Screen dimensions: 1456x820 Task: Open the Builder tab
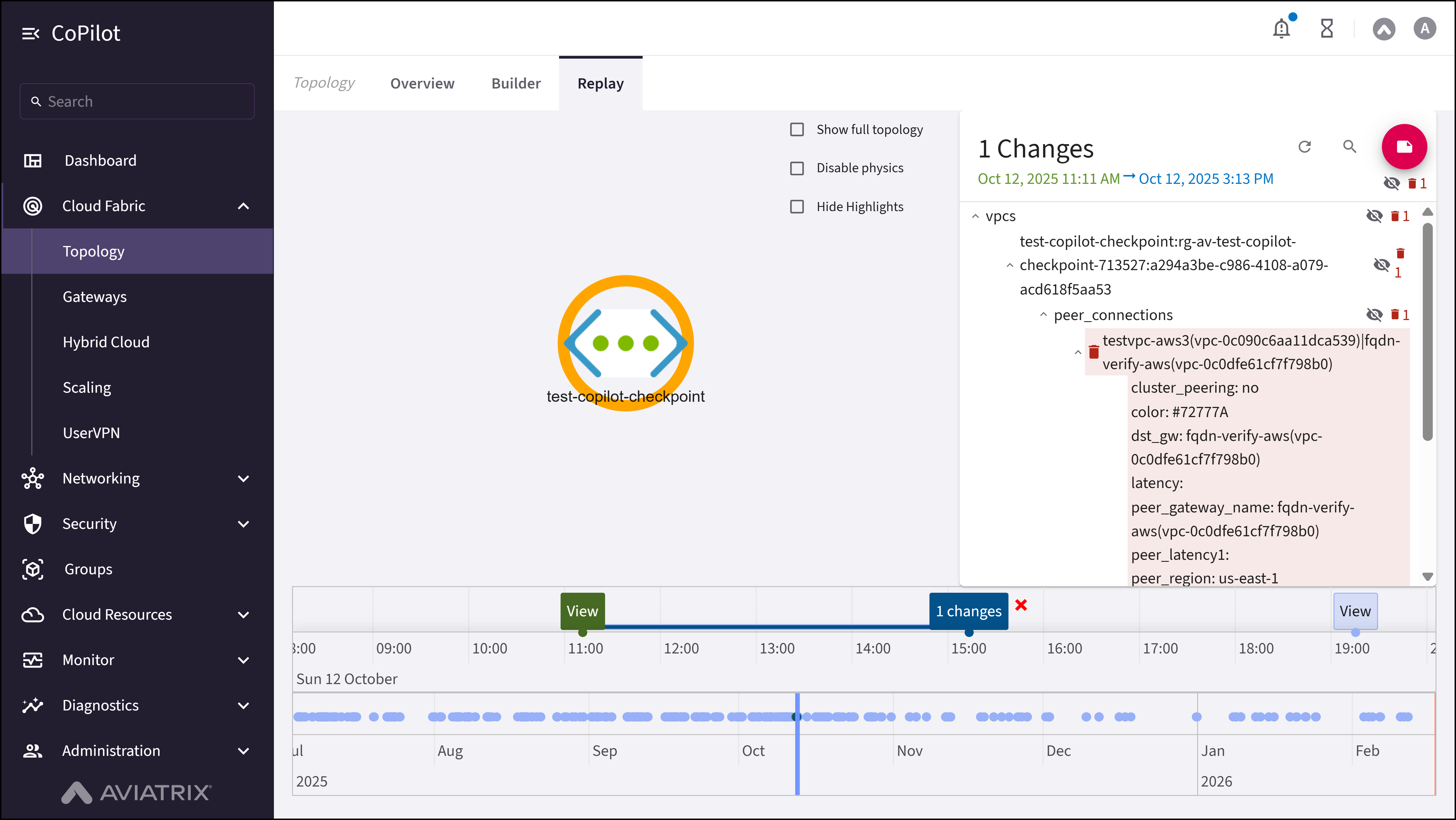[x=515, y=84]
